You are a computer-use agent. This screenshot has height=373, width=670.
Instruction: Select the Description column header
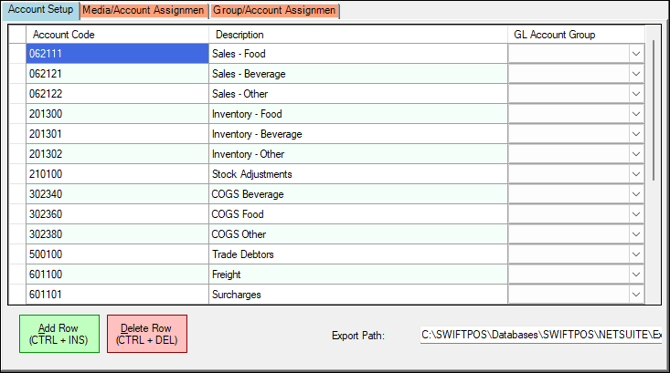pyautogui.click(x=358, y=35)
